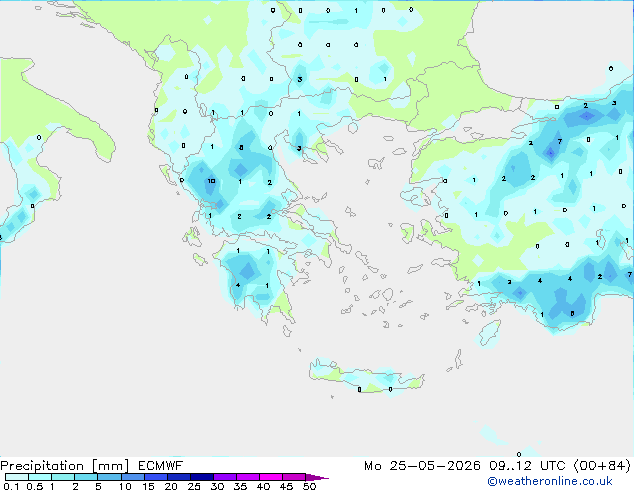The width and height of the screenshot is (634, 490).
Task: Select the 45–50 mm legend swatch
Action: coord(294,477)
